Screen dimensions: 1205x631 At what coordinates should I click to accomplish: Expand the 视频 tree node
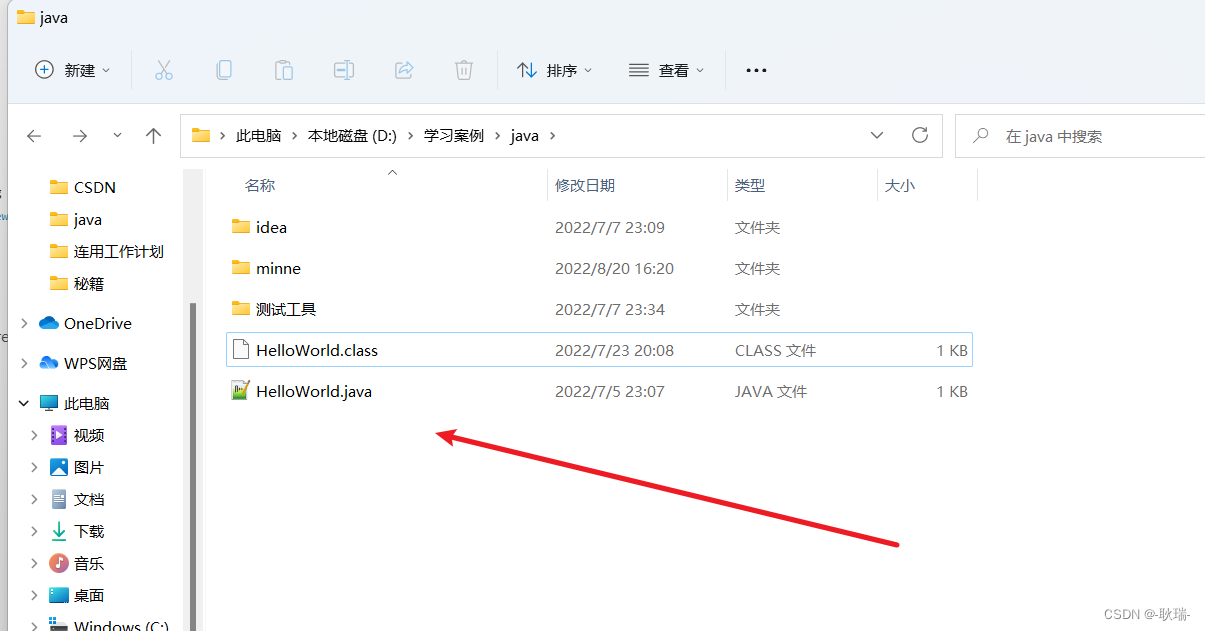[34, 435]
